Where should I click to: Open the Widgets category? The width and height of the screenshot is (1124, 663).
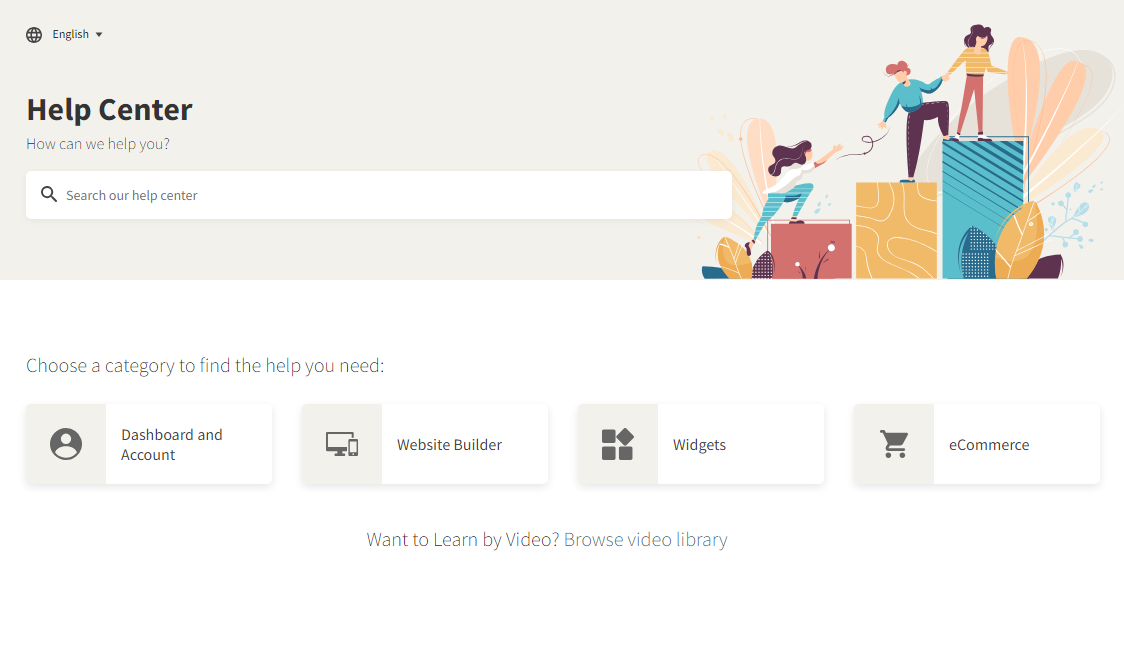click(701, 444)
